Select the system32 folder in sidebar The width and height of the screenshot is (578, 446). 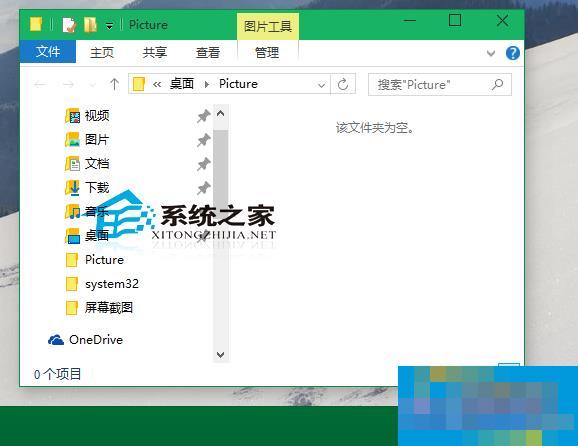(x=112, y=284)
